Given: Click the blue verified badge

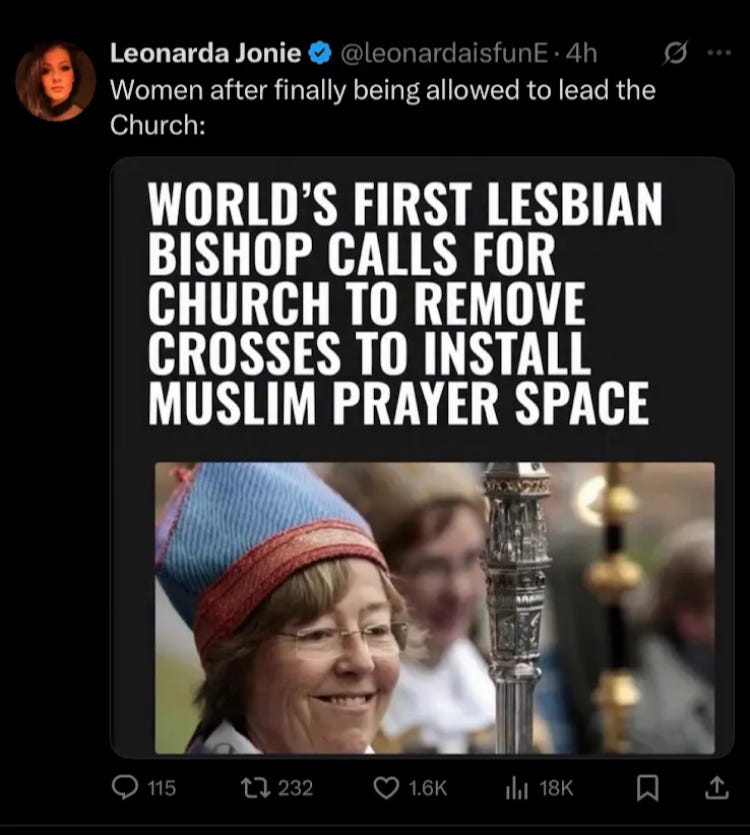Looking at the screenshot, I should pos(320,53).
